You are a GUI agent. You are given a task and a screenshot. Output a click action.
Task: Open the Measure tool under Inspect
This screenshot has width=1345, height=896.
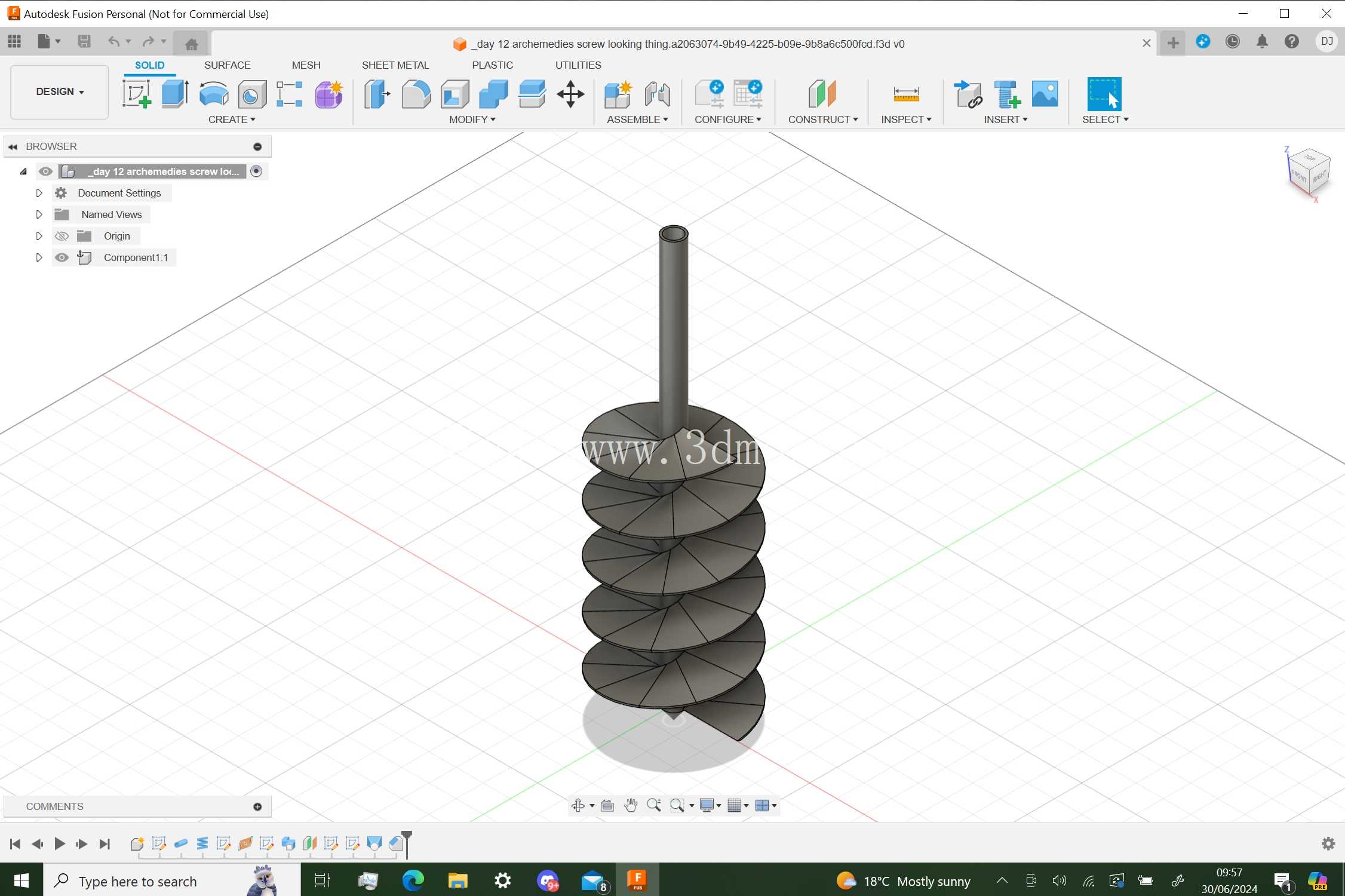tap(906, 94)
